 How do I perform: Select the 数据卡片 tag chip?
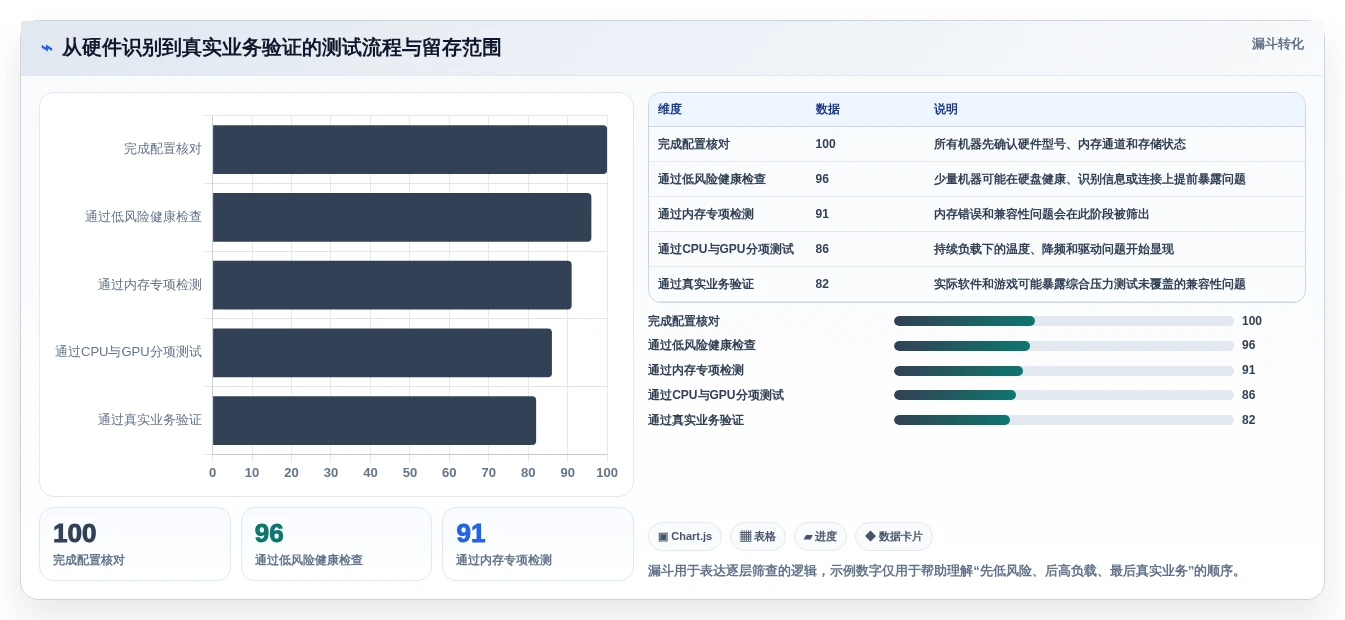[894, 537]
